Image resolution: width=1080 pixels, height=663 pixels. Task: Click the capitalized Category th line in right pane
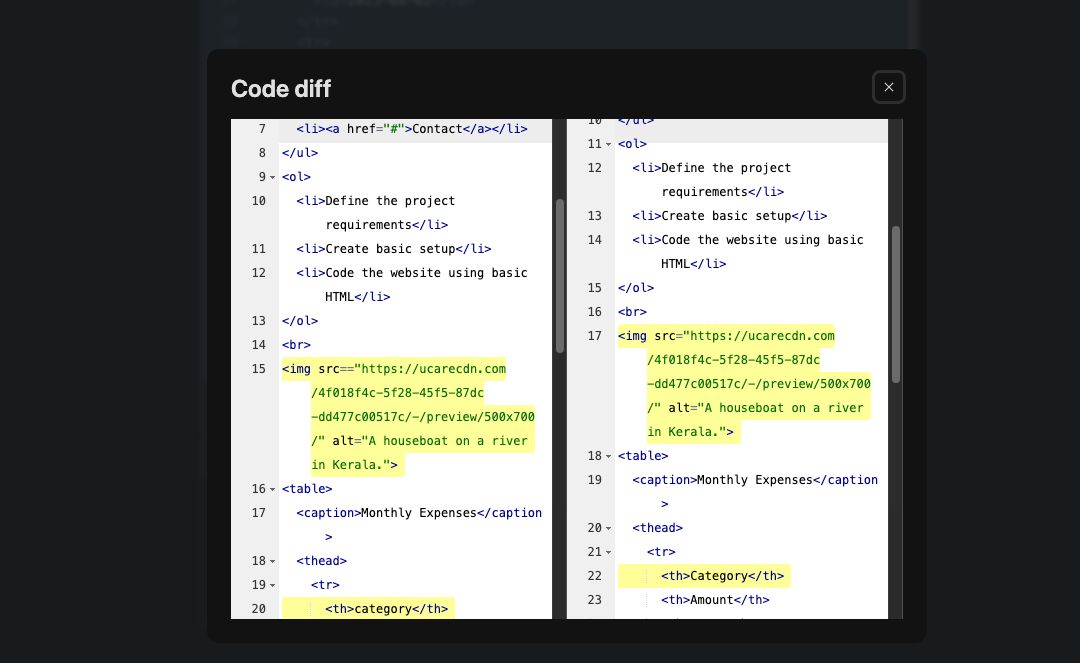coord(723,576)
